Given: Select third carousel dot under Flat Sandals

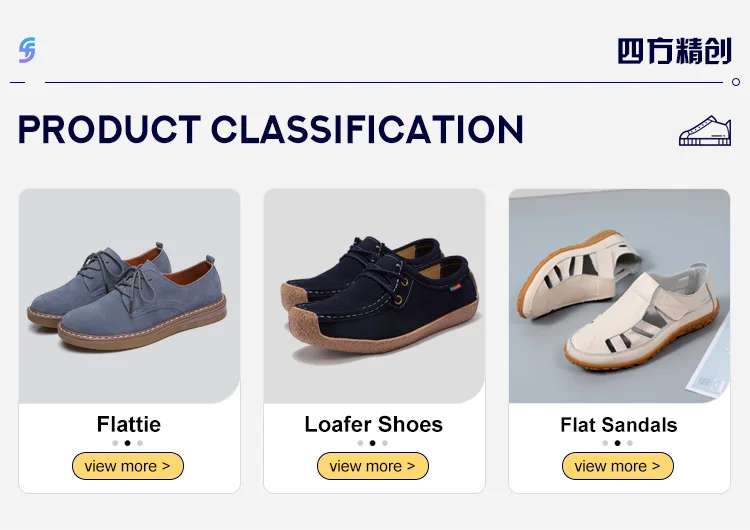Looking at the screenshot, I should (x=630, y=443).
